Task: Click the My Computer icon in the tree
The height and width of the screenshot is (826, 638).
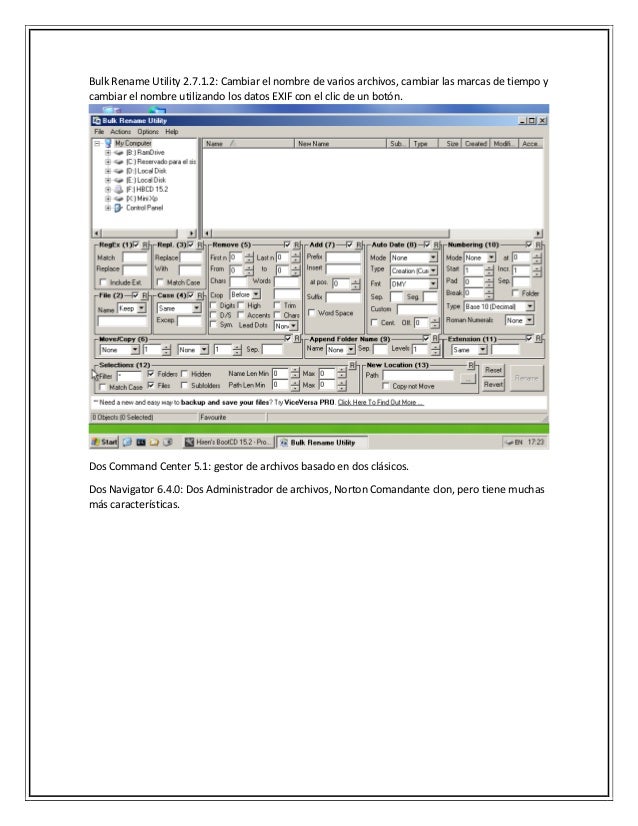Action: pos(108,143)
